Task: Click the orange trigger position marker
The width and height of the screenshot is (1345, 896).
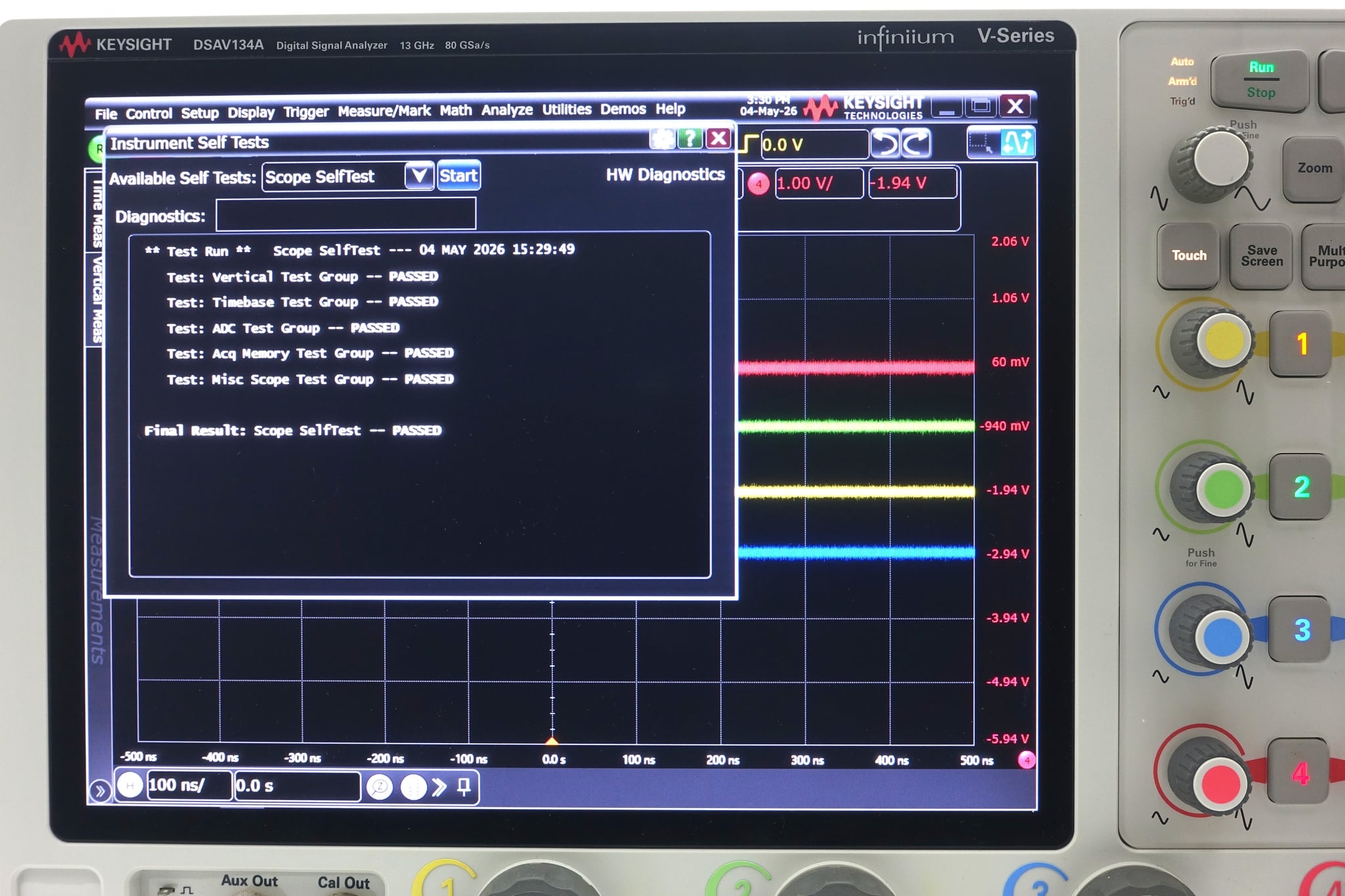Action: (552, 740)
